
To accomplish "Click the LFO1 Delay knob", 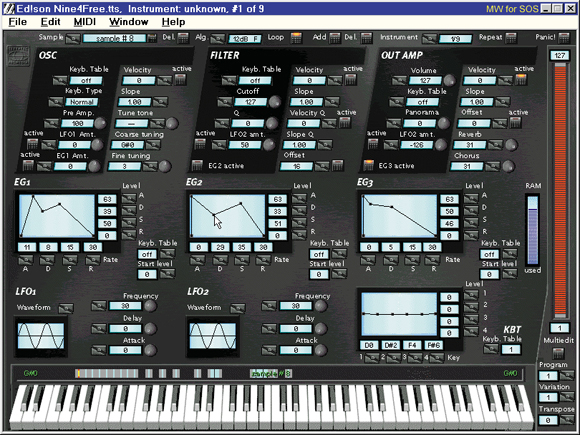I will point(150,328).
